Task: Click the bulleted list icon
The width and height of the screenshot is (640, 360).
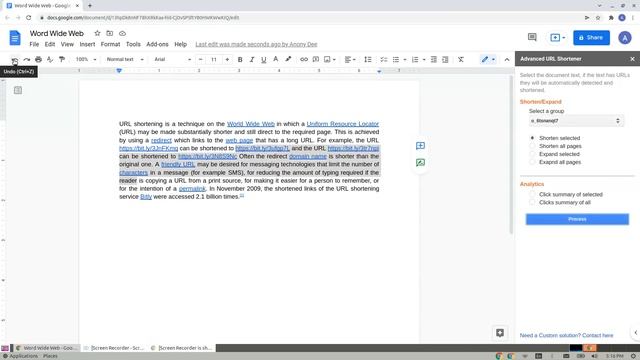Action: point(396,60)
